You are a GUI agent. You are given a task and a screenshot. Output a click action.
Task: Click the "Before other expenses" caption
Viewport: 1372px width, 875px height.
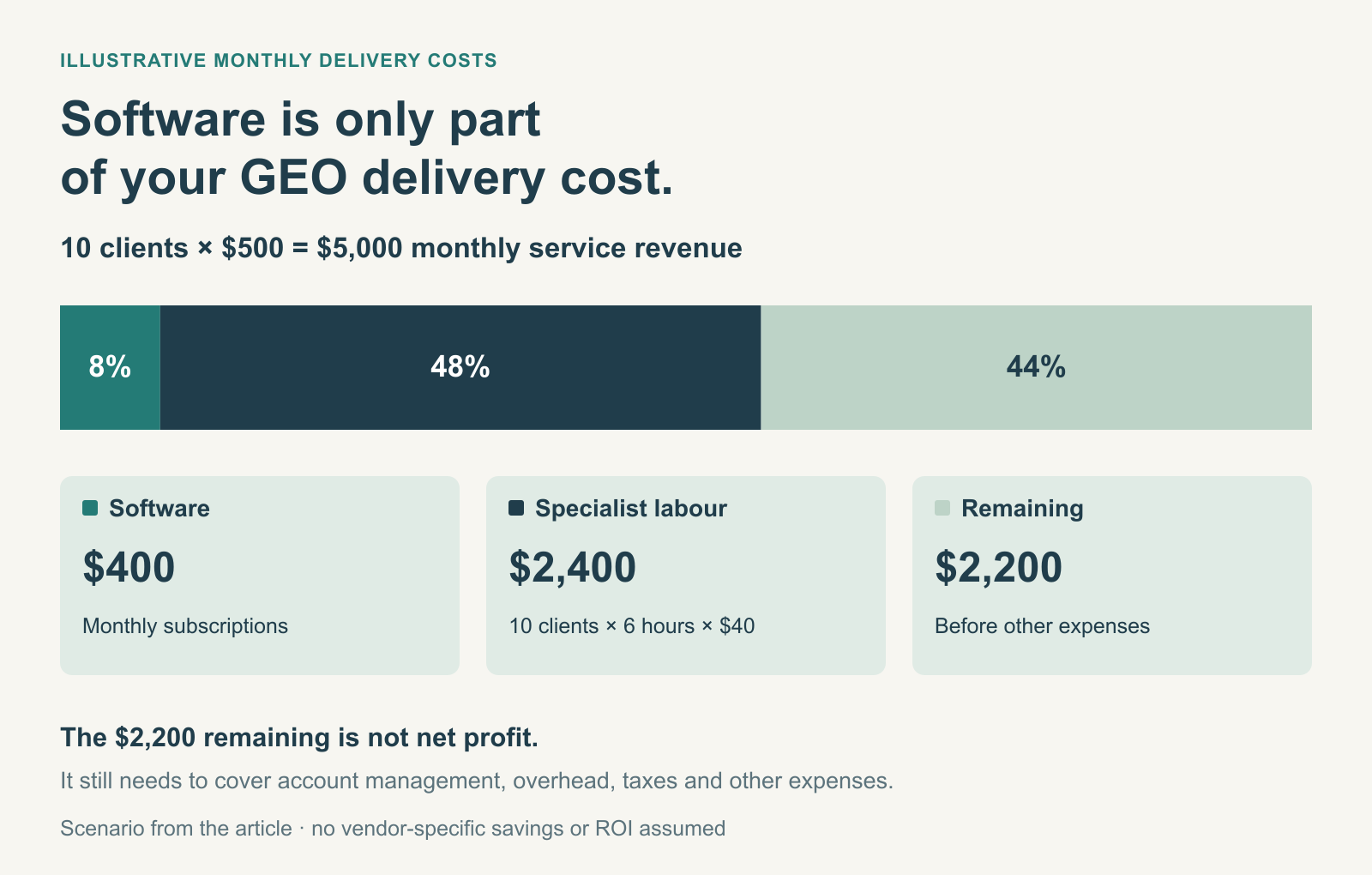[1042, 626]
